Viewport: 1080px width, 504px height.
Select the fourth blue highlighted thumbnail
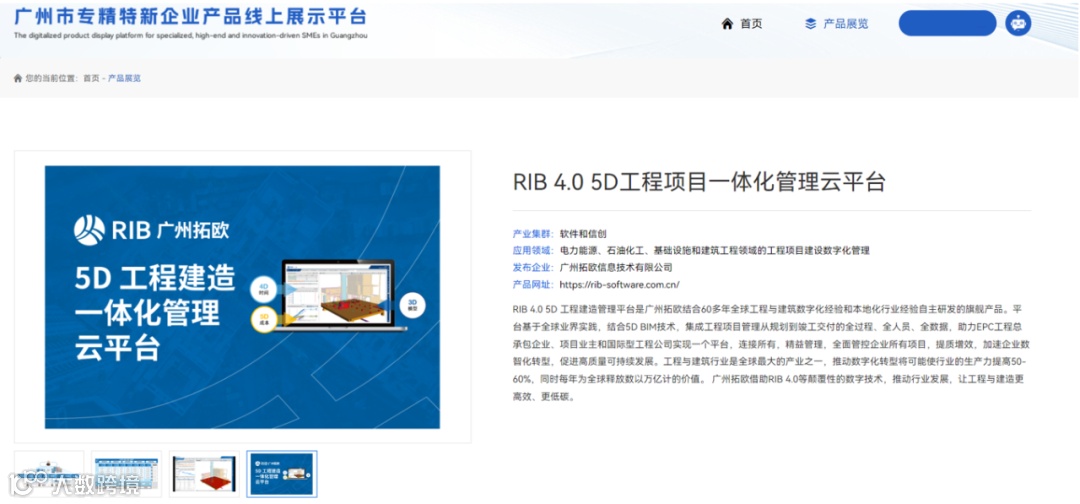click(x=282, y=474)
